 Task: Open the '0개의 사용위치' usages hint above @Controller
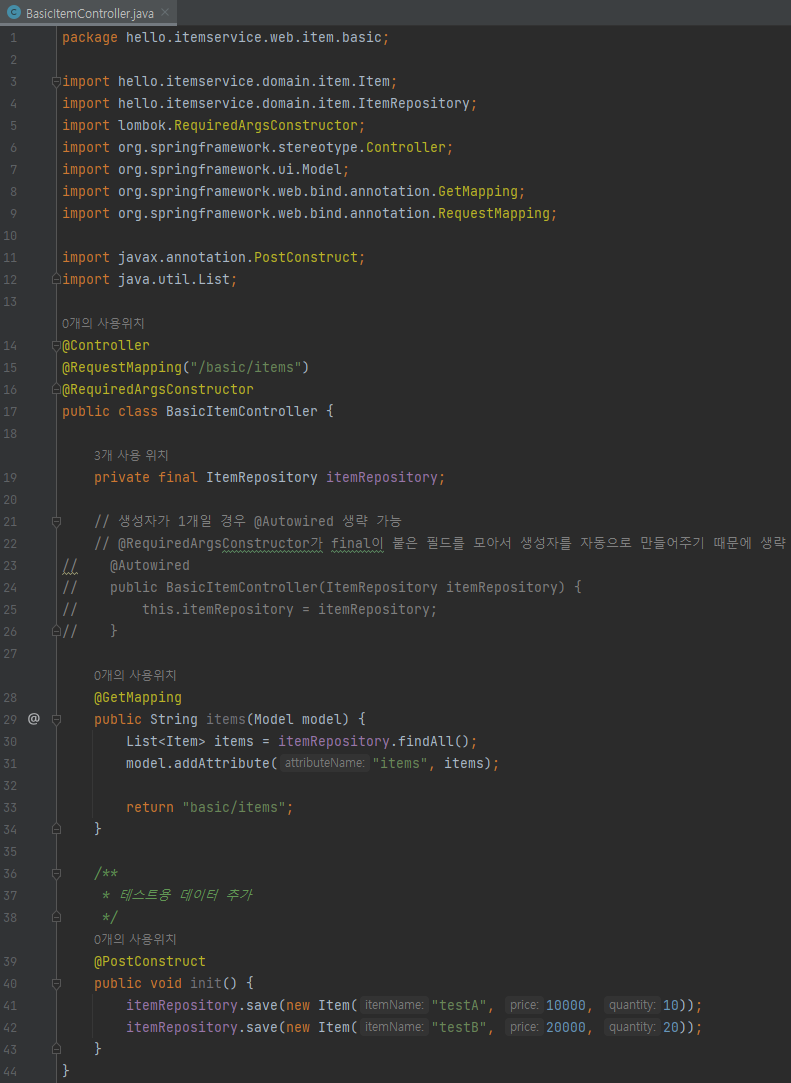(x=103, y=323)
